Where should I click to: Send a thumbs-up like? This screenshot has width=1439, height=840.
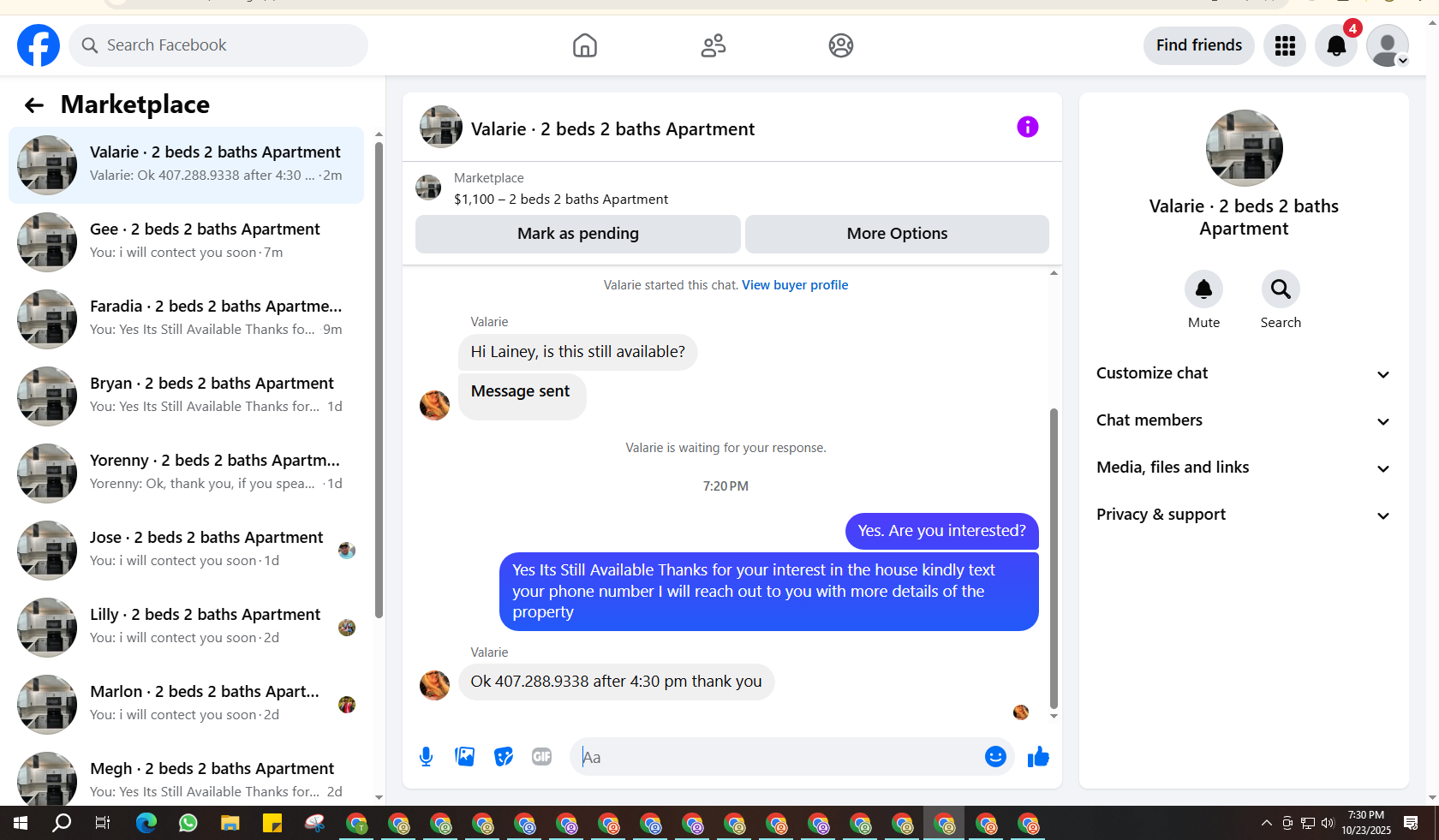click(x=1038, y=757)
